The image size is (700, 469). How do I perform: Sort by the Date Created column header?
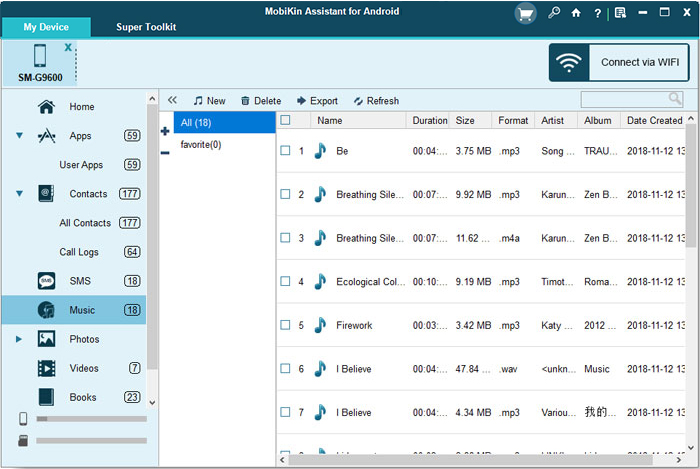pyautogui.click(x=653, y=120)
